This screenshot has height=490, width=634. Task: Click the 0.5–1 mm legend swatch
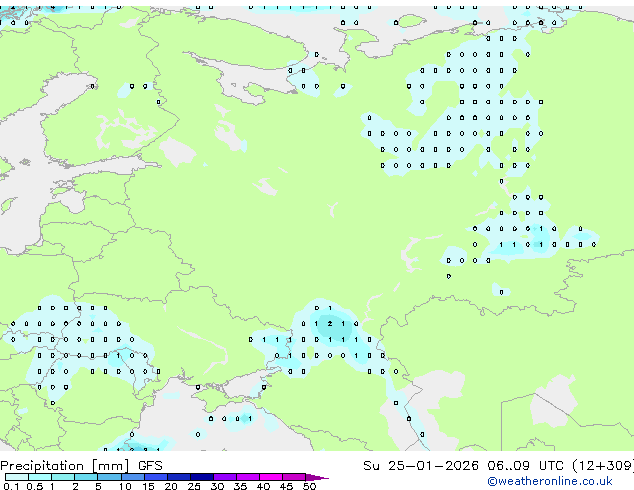point(40,477)
